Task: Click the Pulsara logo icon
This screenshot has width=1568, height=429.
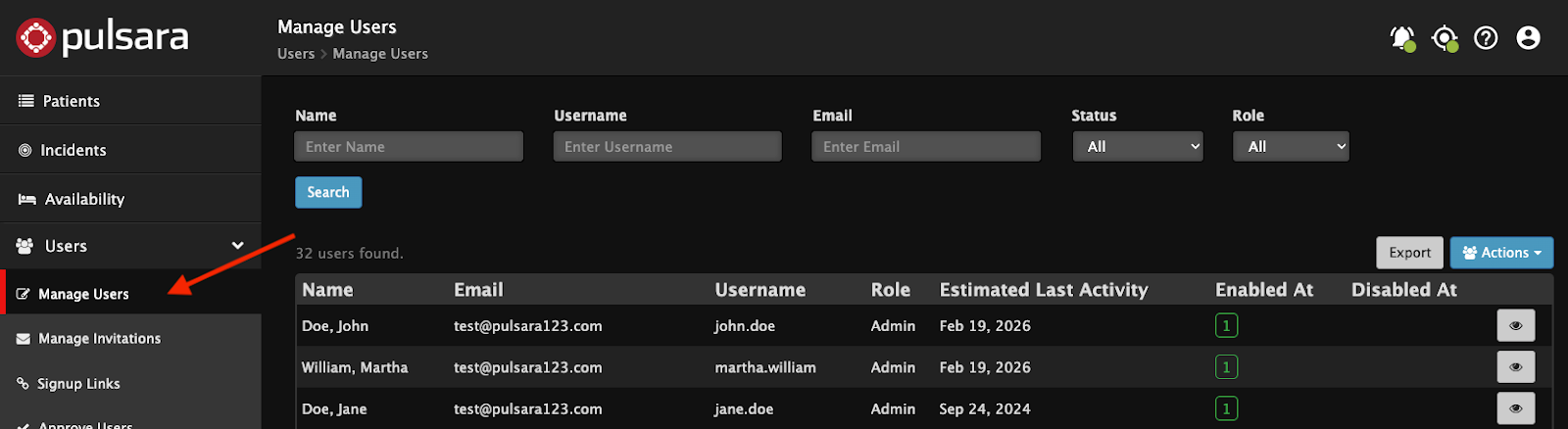Action: click(x=36, y=38)
